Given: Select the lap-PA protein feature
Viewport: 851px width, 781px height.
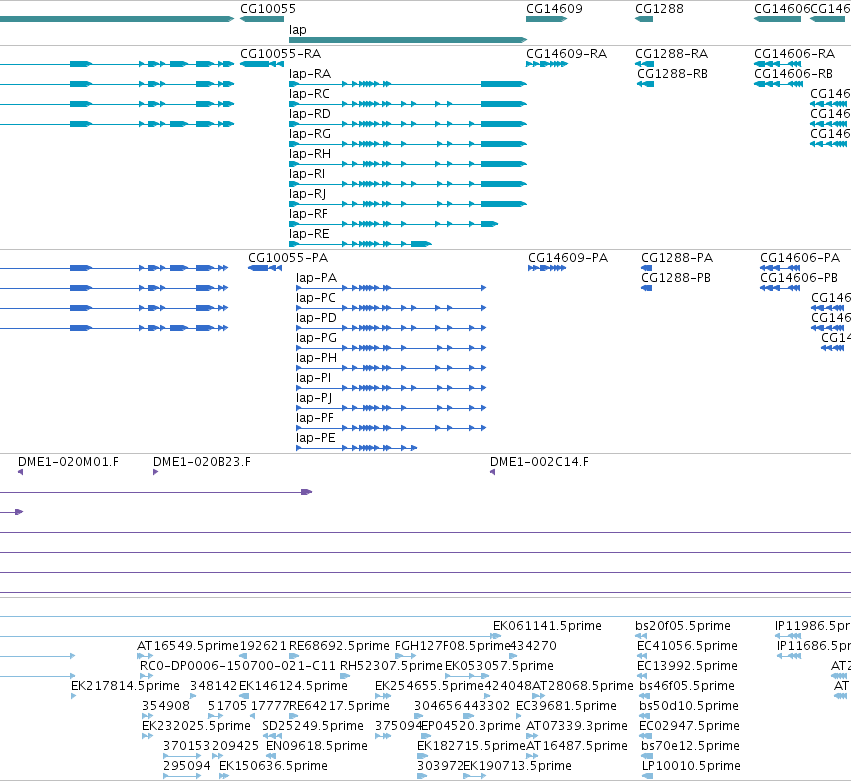Looking at the screenshot, I should click(x=391, y=288).
